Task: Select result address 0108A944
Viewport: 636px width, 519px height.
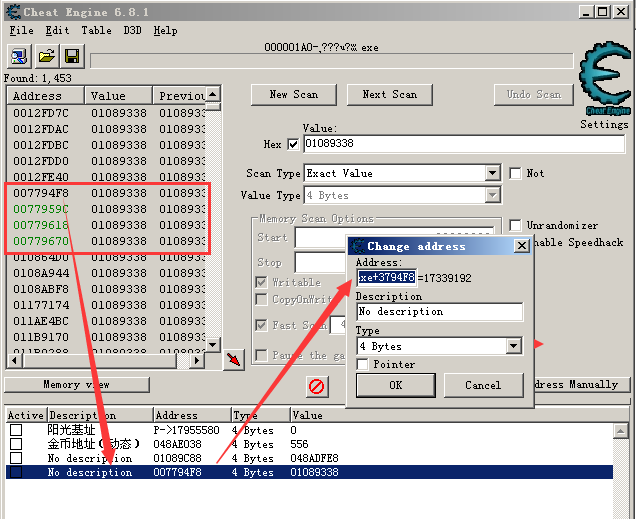Action: pos(41,273)
